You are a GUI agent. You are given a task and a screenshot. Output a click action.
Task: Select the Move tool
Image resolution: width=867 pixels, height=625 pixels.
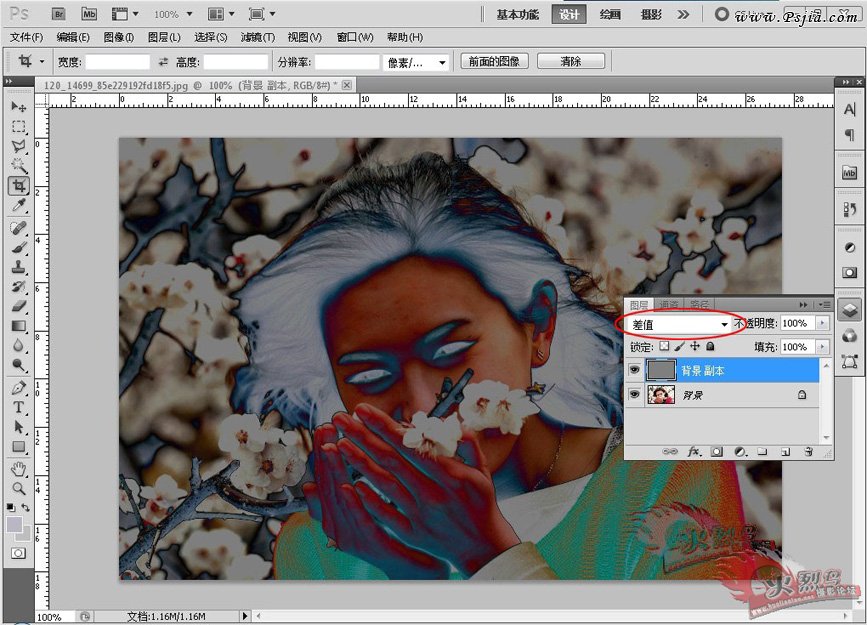(18, 107)
